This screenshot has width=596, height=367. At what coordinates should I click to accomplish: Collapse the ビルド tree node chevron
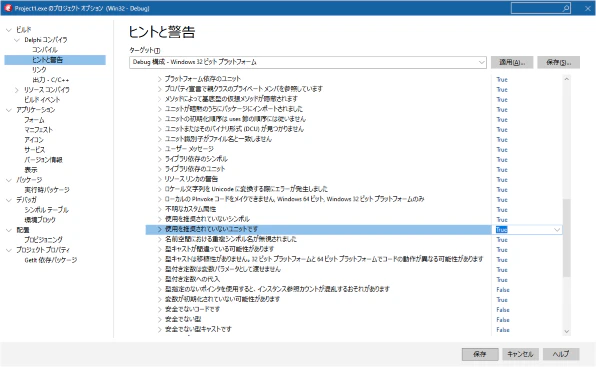(x=9, y=30)
